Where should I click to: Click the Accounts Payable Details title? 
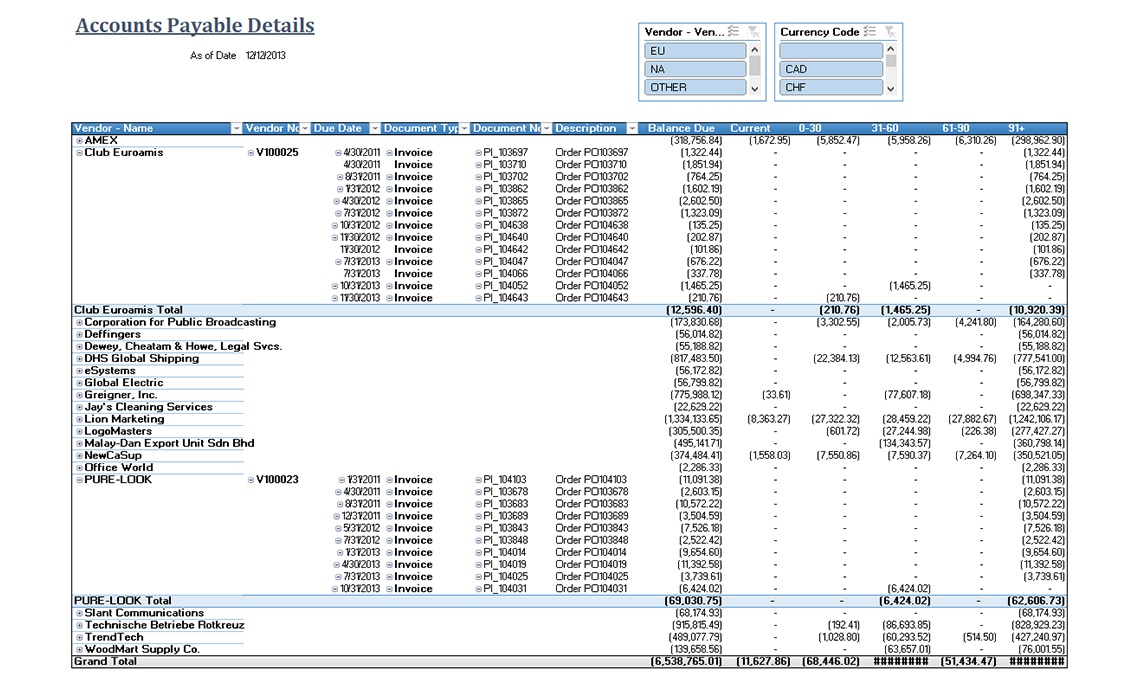pyautogui.click(x=195, y=25)
